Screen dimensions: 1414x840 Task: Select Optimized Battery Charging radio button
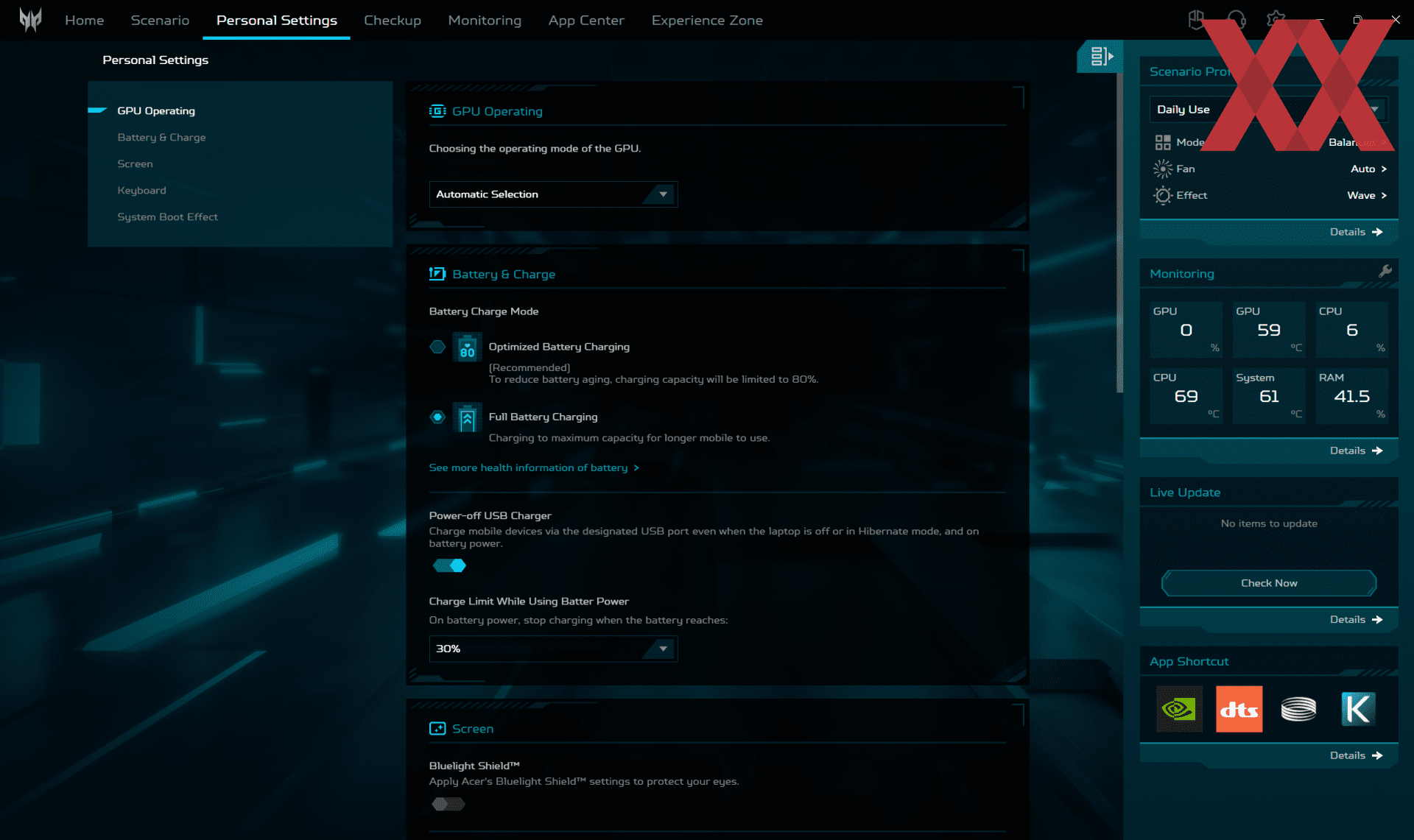[437, 347]
